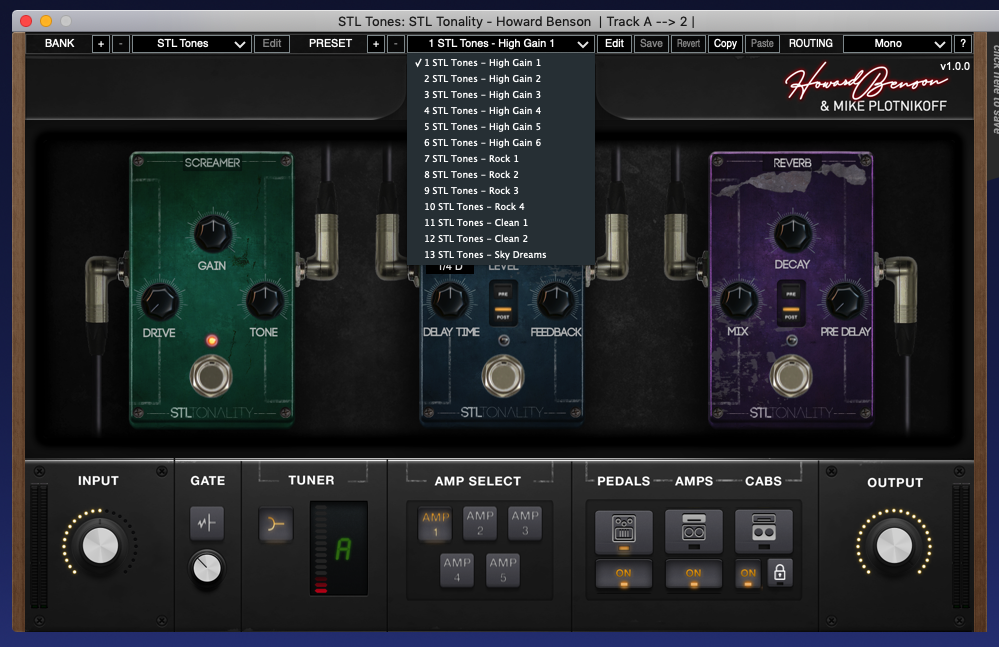The height and width of the screenshot is (647, 999).
Task: Click the Reverb DECAY knob
Action: (x=792, y=233)
